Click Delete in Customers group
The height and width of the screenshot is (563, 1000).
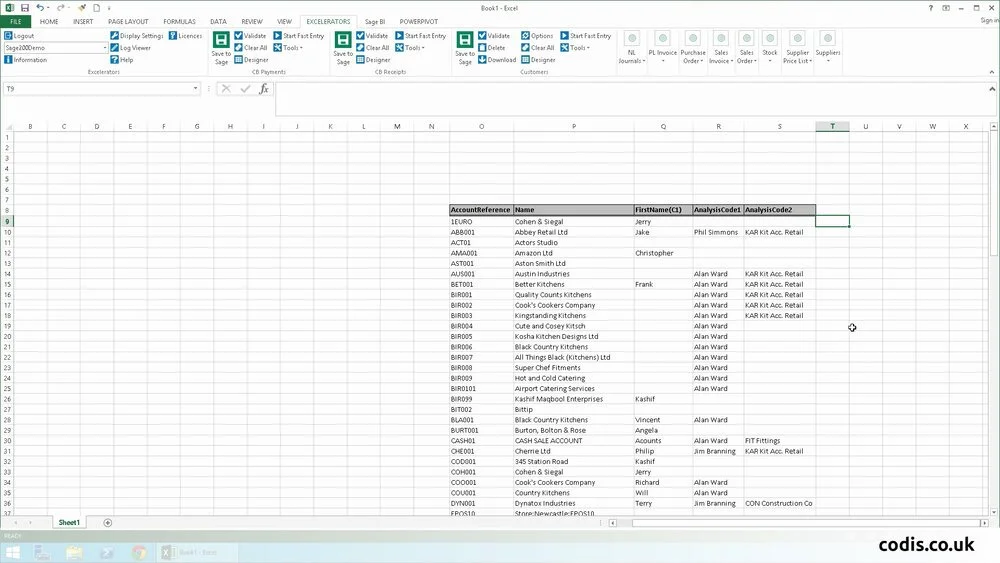(x=492, y=48)
